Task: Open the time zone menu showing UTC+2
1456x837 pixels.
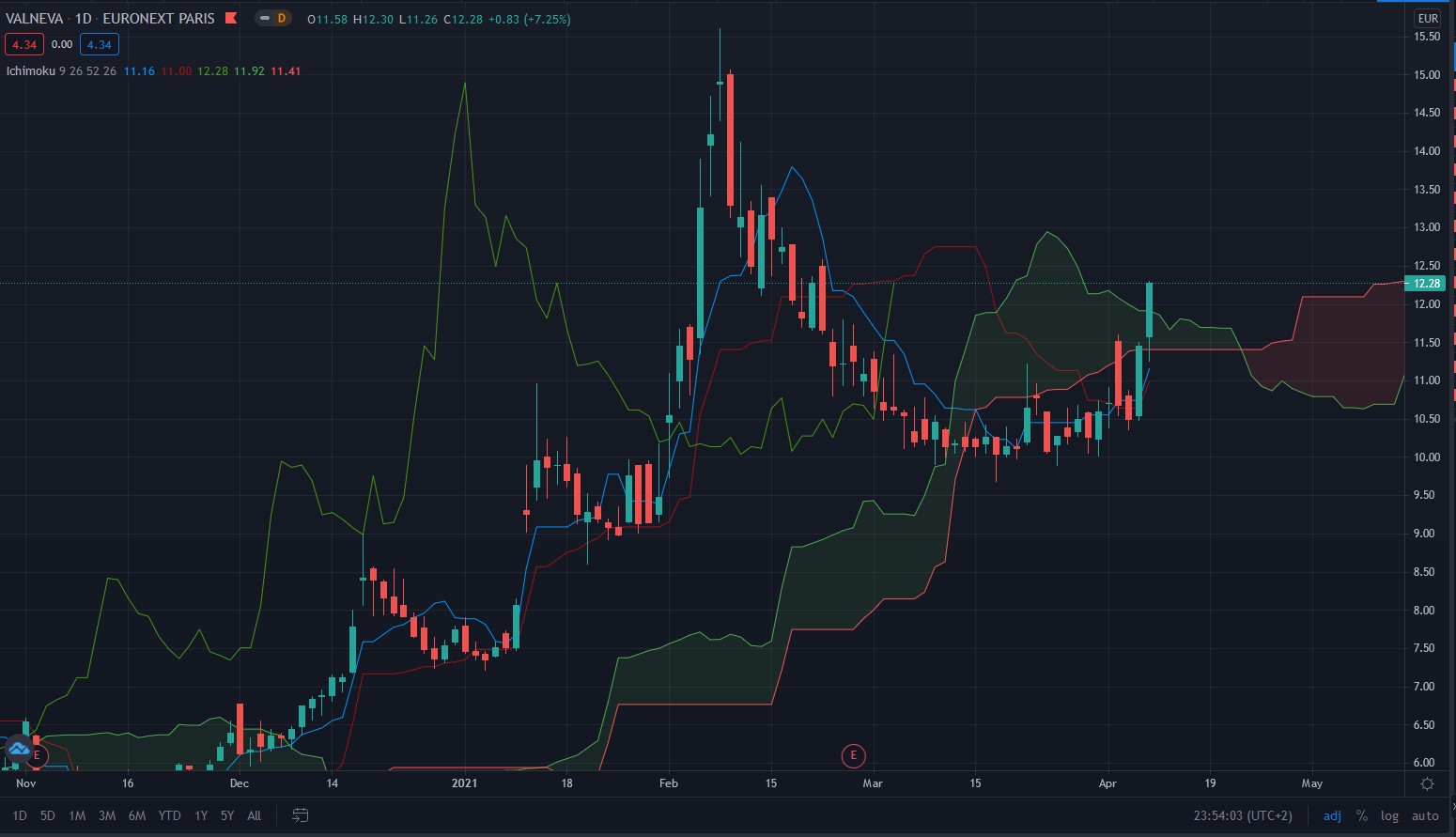Action: (1243, 815)
